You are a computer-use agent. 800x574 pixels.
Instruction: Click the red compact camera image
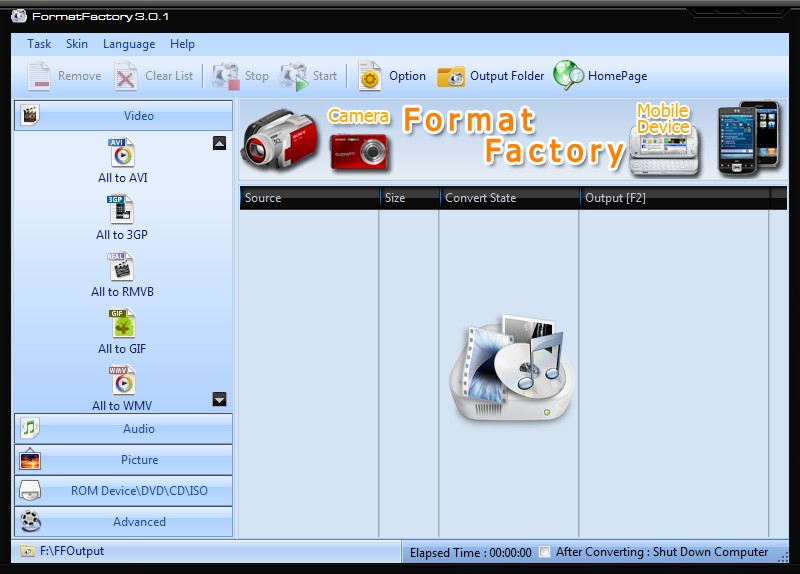[359, 152]
